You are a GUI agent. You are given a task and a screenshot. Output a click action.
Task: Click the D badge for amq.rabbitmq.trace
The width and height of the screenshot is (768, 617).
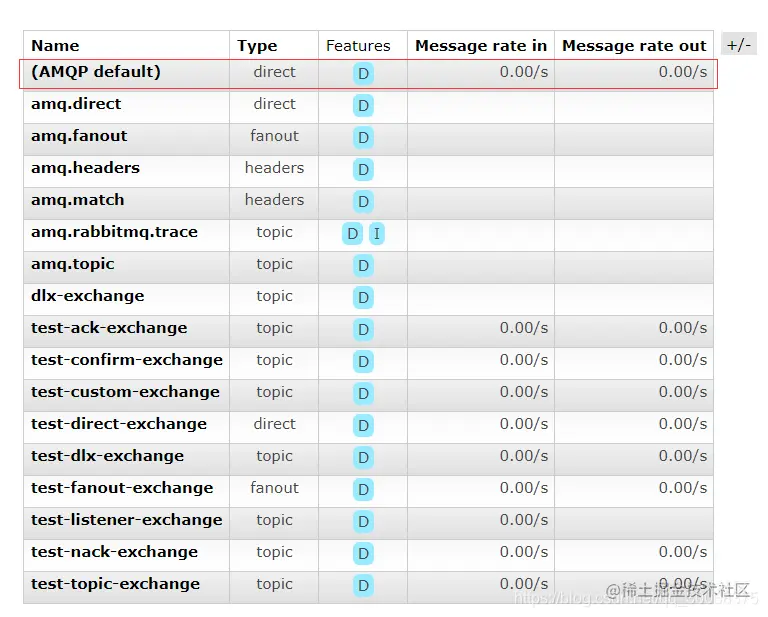(x=352, y=234)
